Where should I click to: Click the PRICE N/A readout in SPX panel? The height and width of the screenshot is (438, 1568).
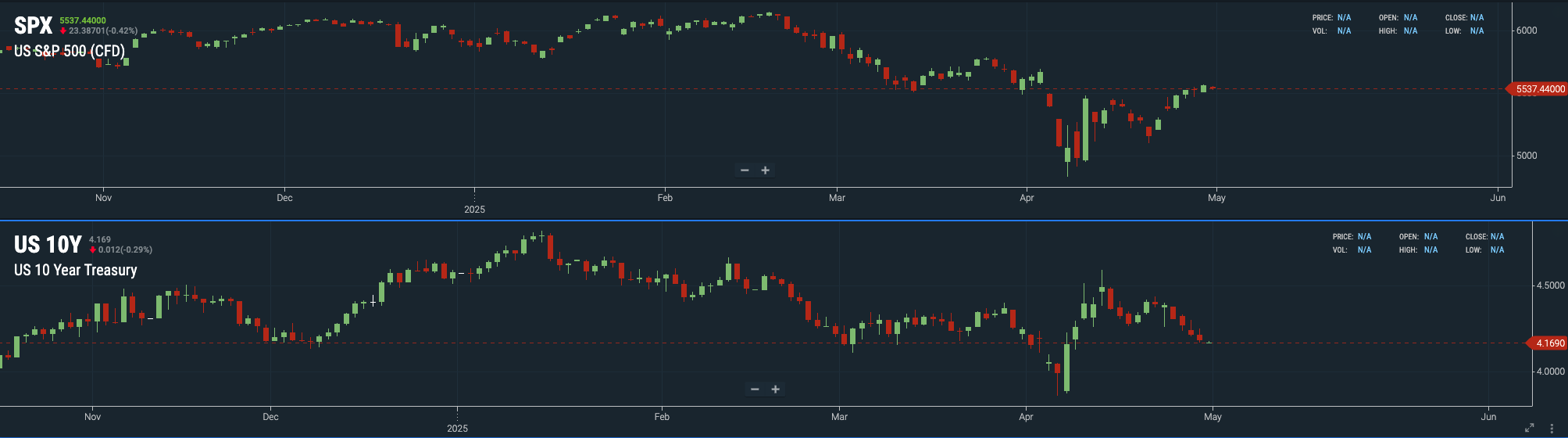(x=1331, y=17)
